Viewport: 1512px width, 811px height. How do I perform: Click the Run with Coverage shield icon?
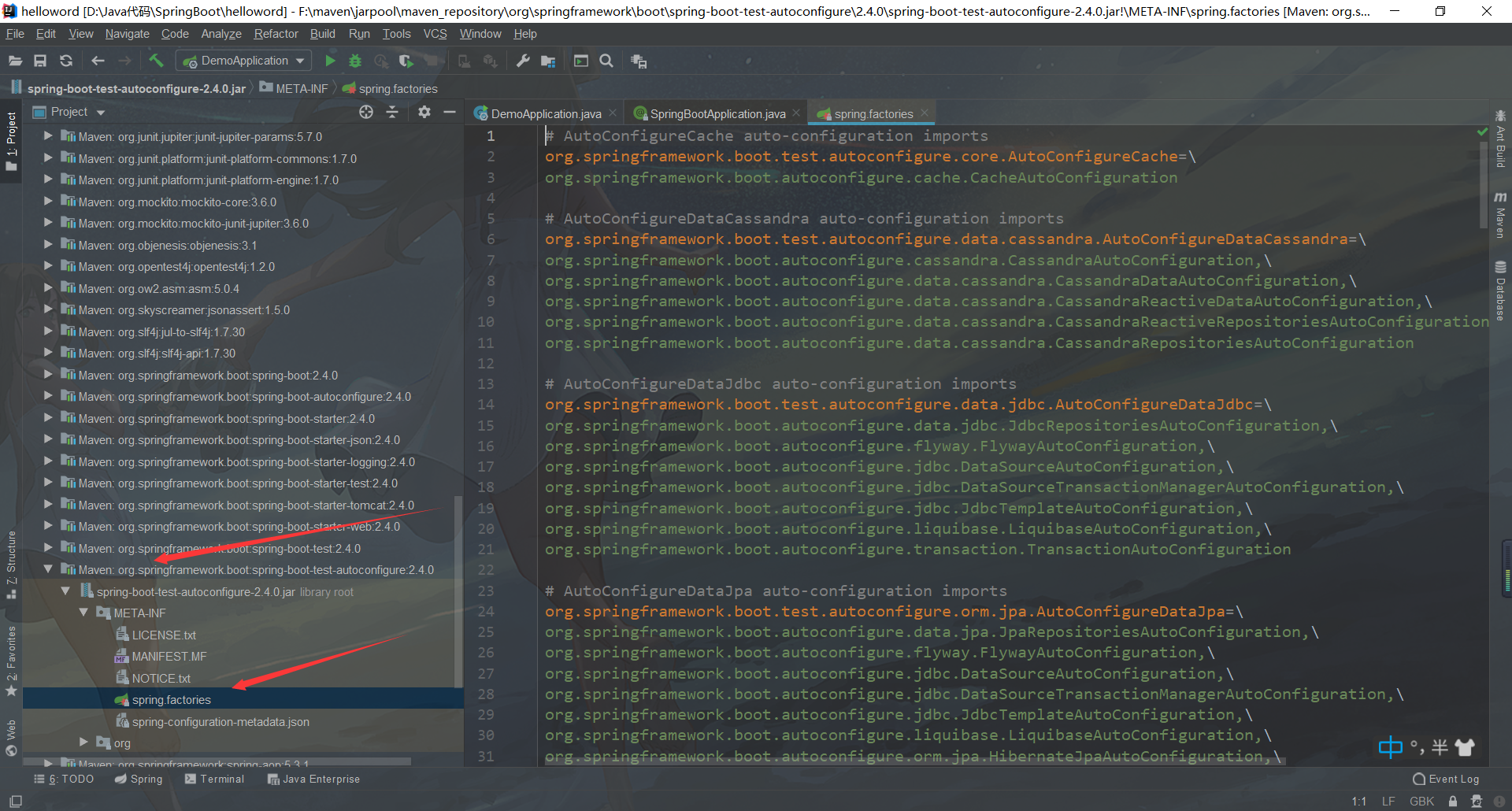click(x=406, y=61)
